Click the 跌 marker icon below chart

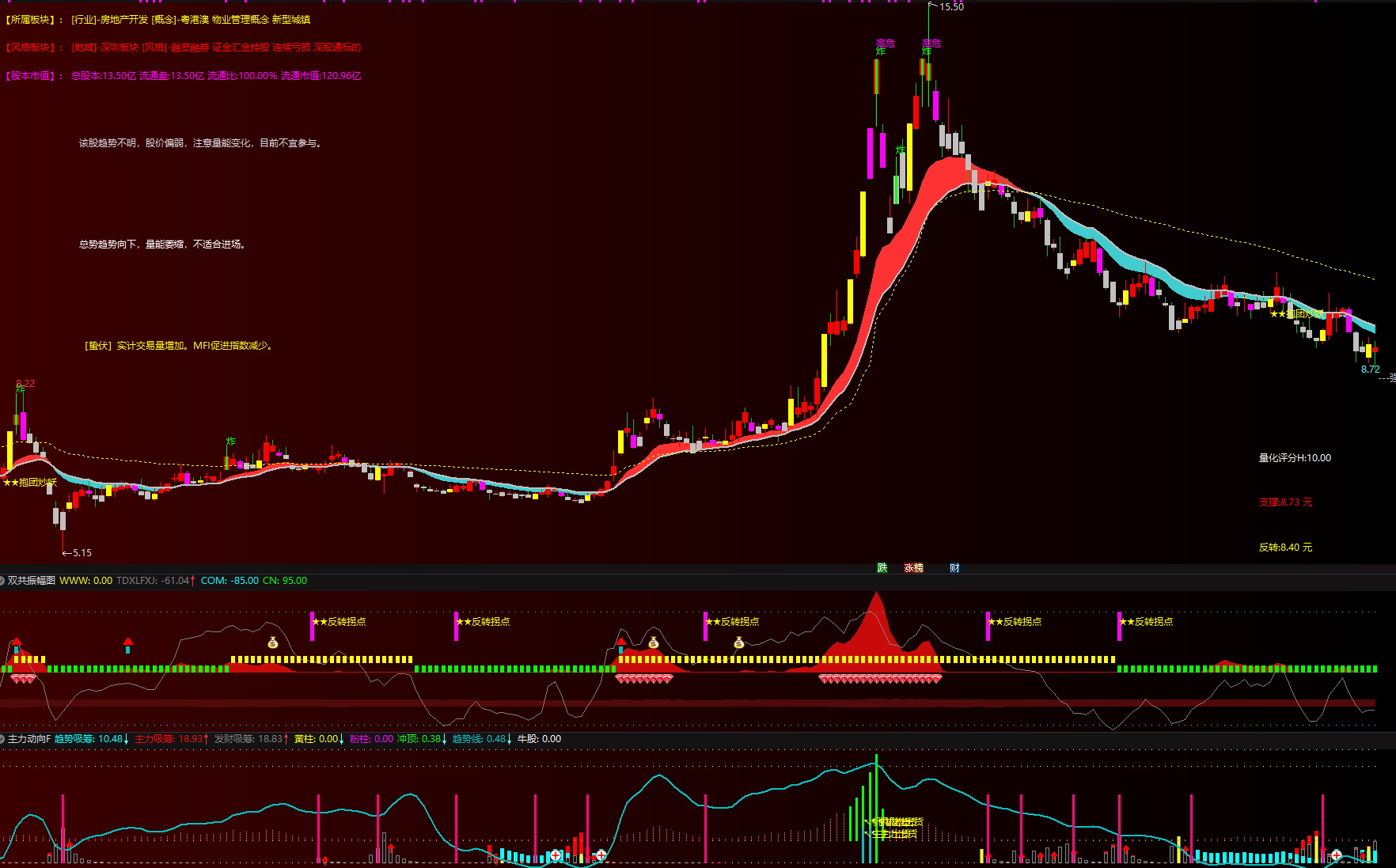pos(882,568)
